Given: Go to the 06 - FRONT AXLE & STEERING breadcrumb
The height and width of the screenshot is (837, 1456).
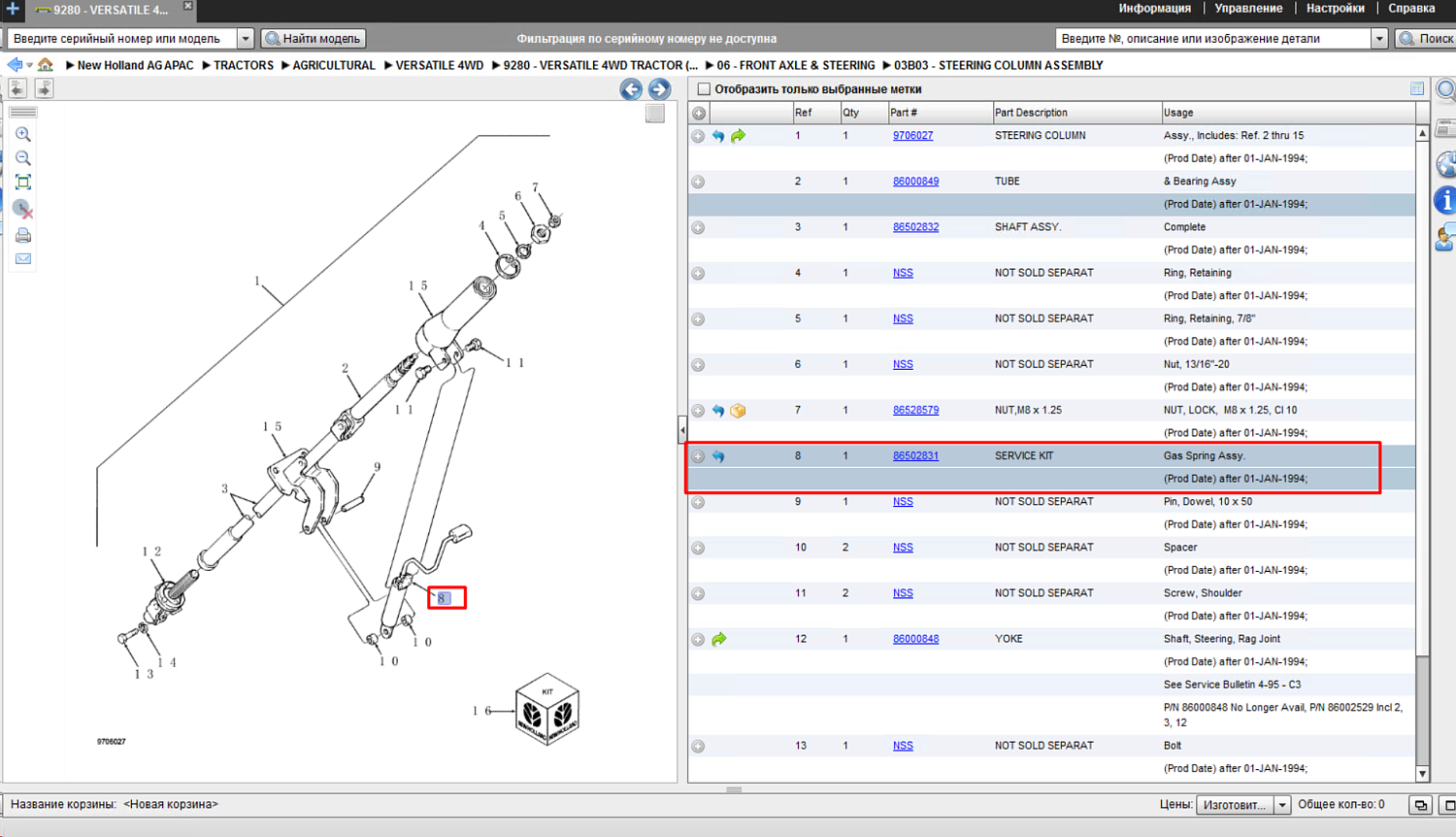Looking at the screenshot, I should (x=795, y=65).
